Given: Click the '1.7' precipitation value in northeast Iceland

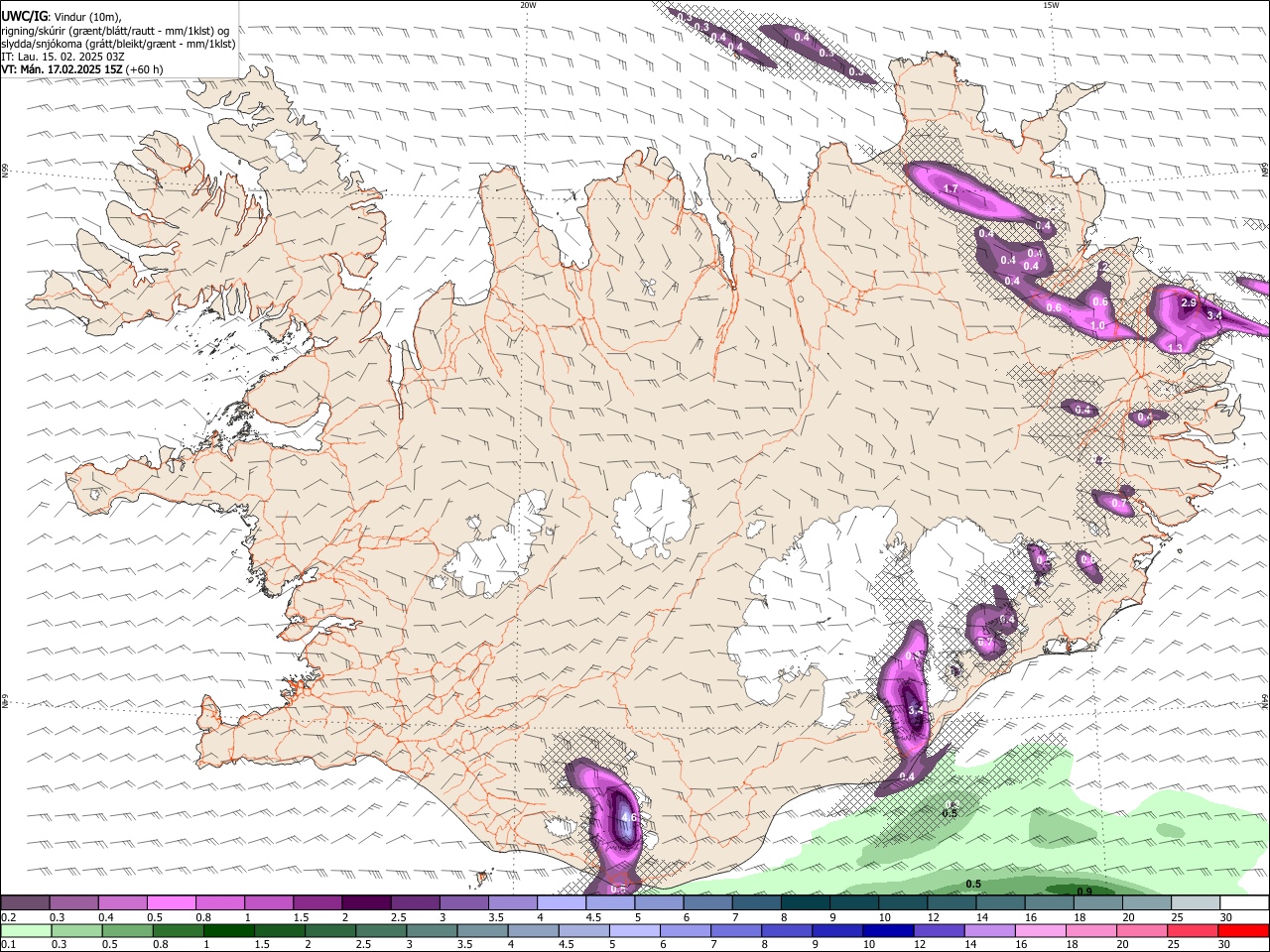Looking at the screenshot, I should [950, 188].
